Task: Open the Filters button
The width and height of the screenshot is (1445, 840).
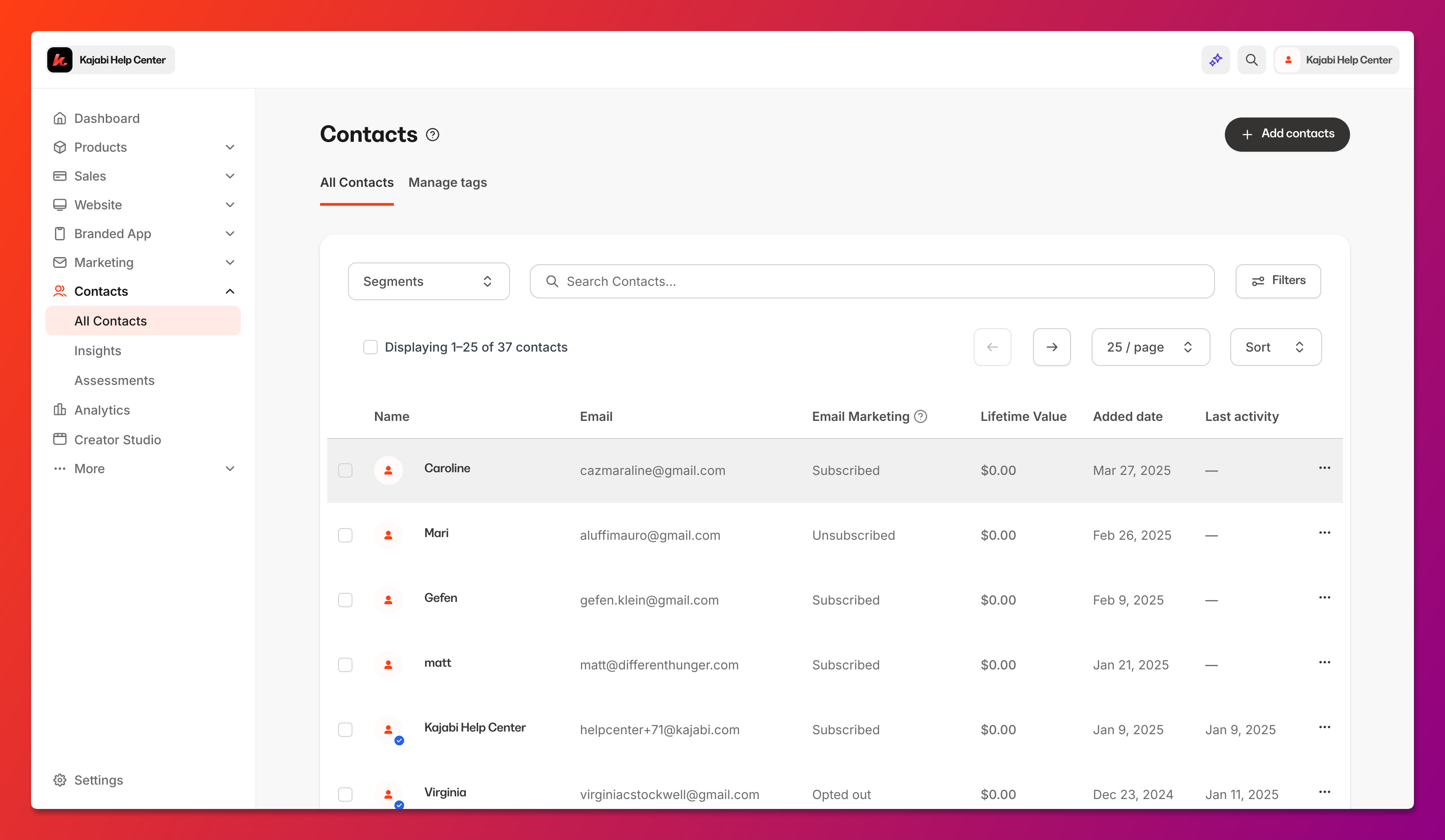Action: pyautogui.click(x=1278, y=281)
